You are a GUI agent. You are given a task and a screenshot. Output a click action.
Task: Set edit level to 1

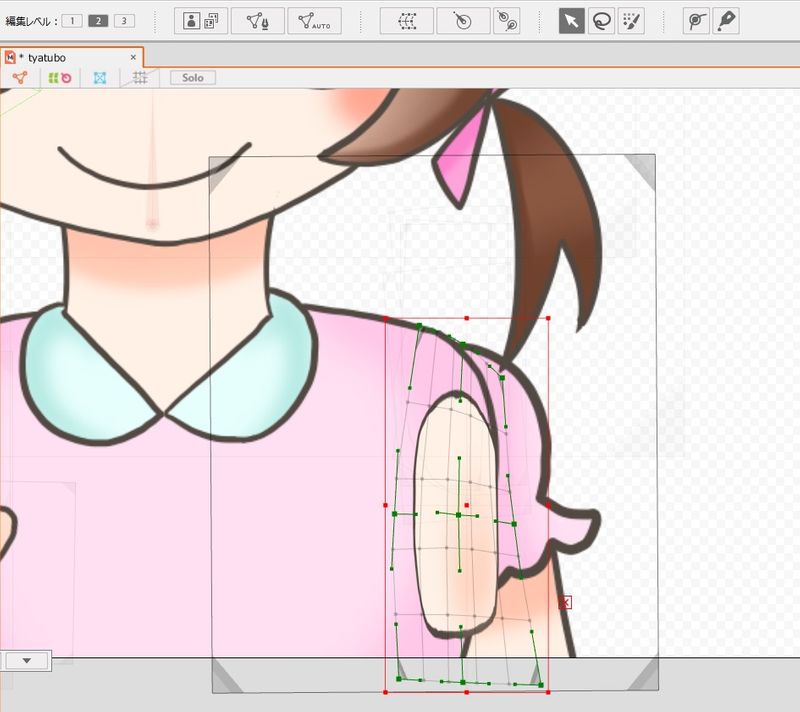click(72, 21)
